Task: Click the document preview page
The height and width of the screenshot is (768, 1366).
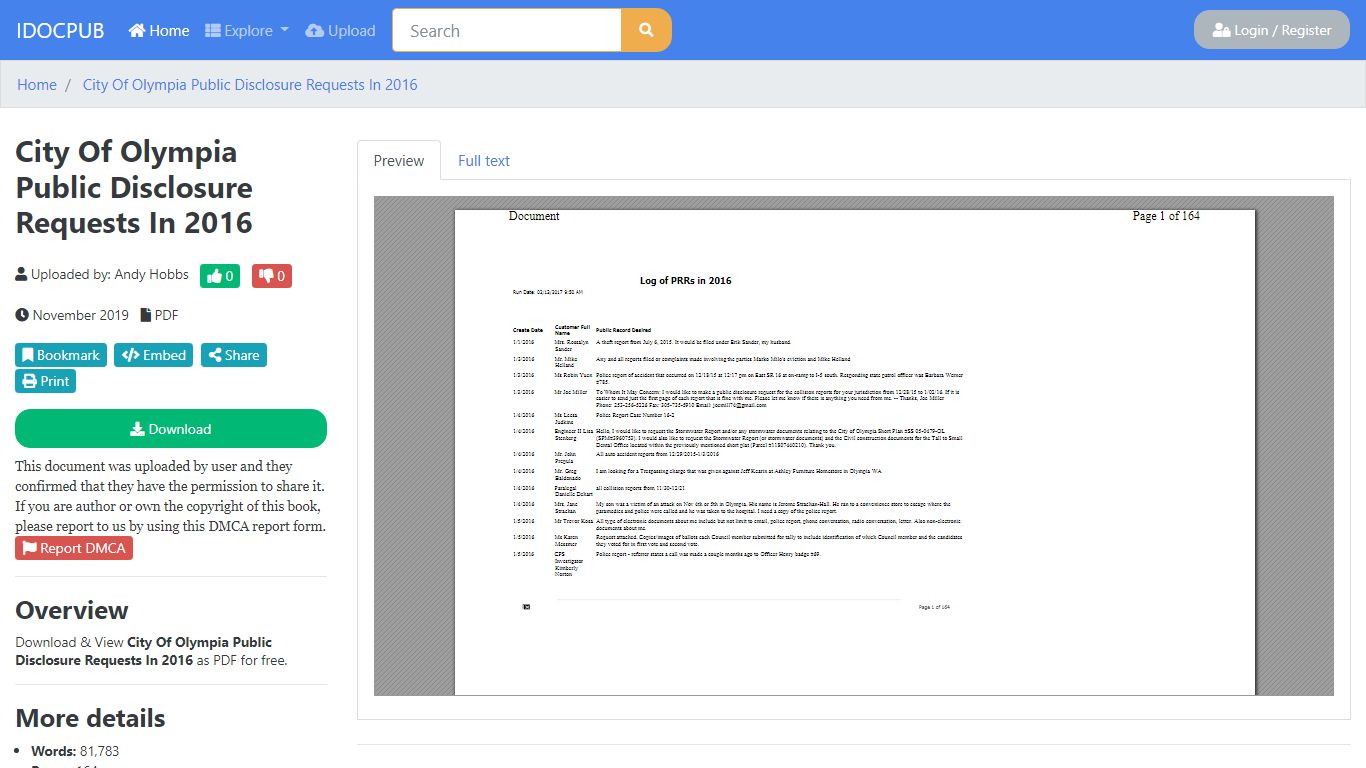Action: [854, 452]
